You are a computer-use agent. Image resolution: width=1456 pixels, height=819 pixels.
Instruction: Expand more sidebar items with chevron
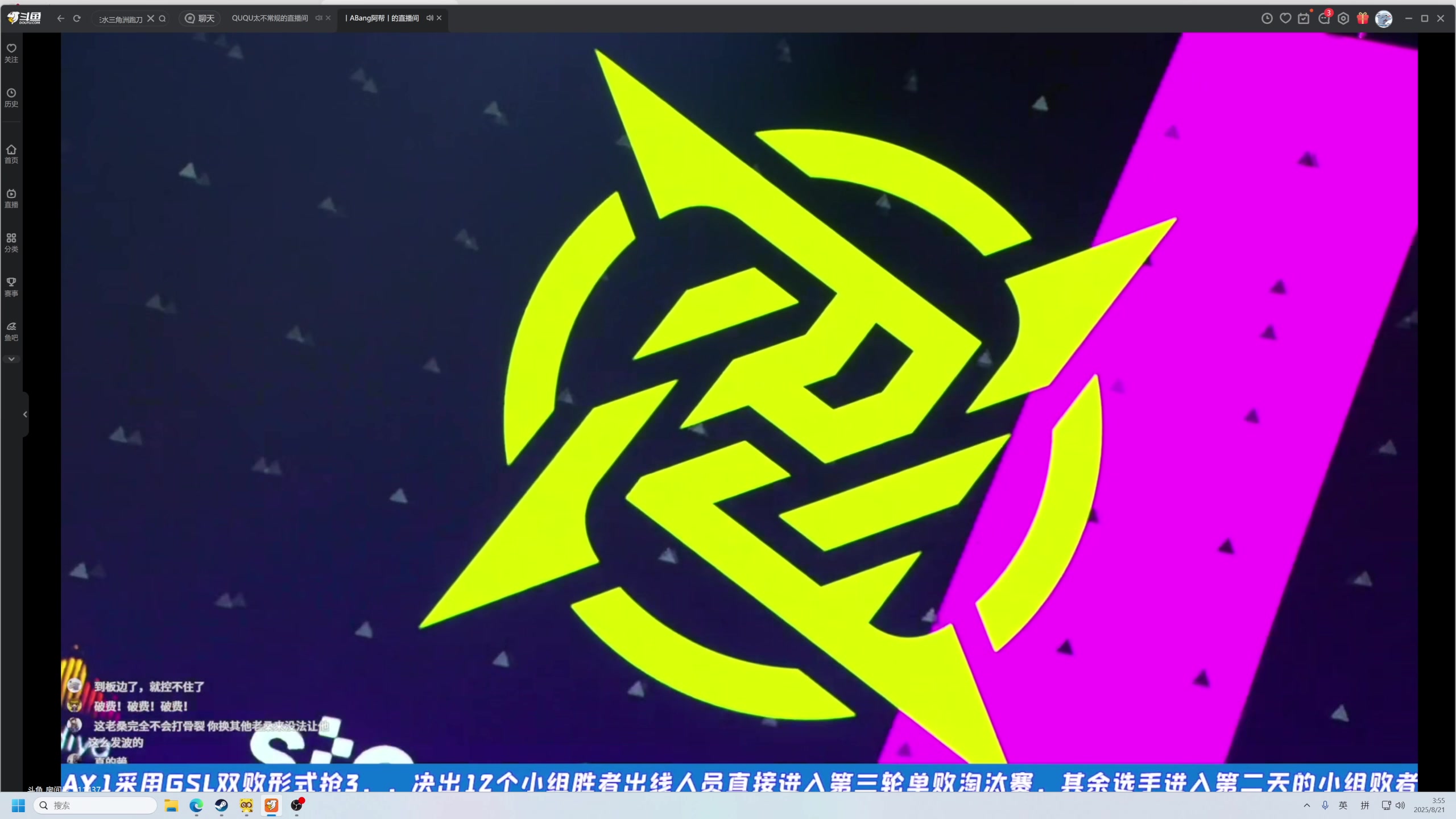pyautogui.click(x=11, y=359)
